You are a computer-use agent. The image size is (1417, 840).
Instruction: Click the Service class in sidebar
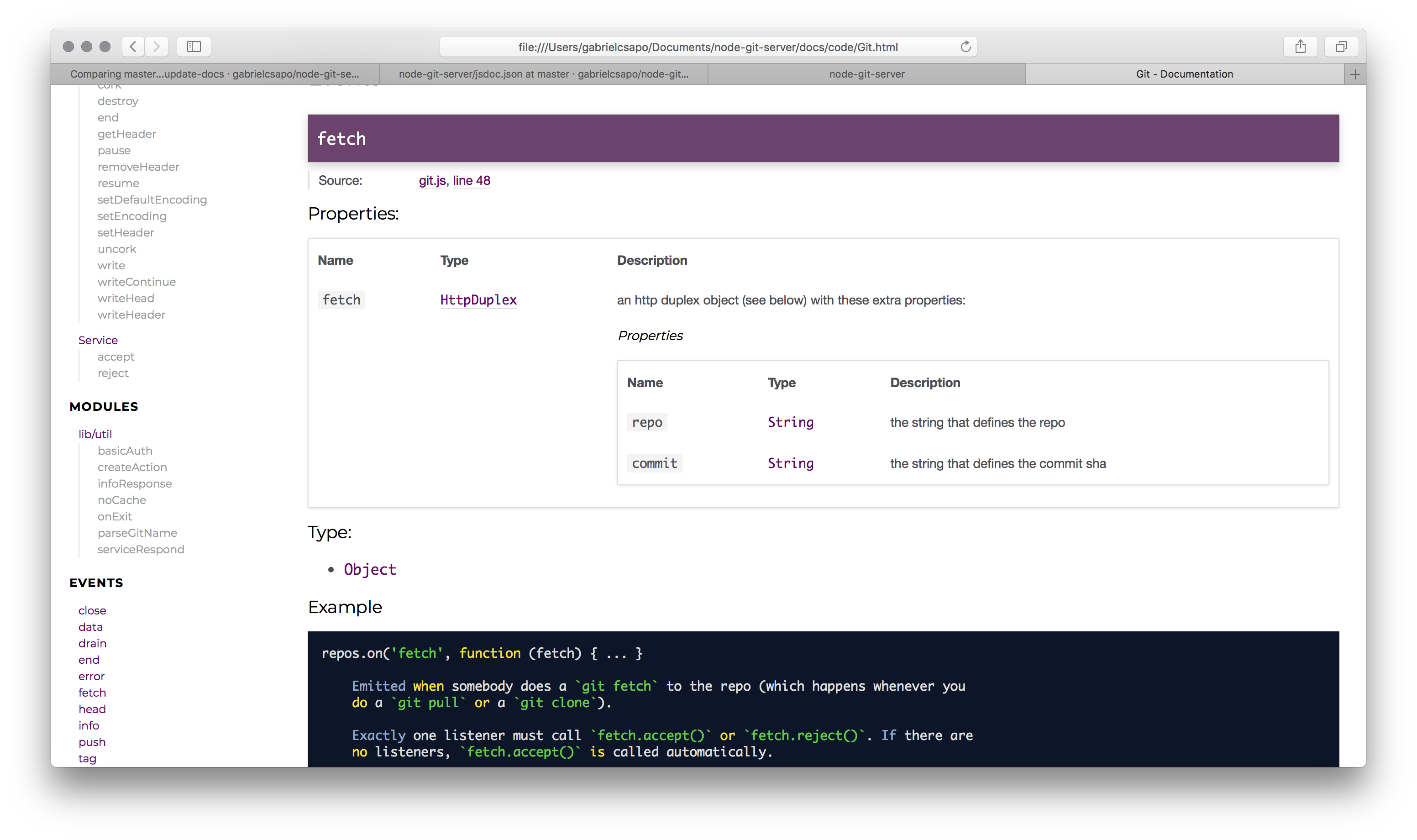[x=98, y=340]
